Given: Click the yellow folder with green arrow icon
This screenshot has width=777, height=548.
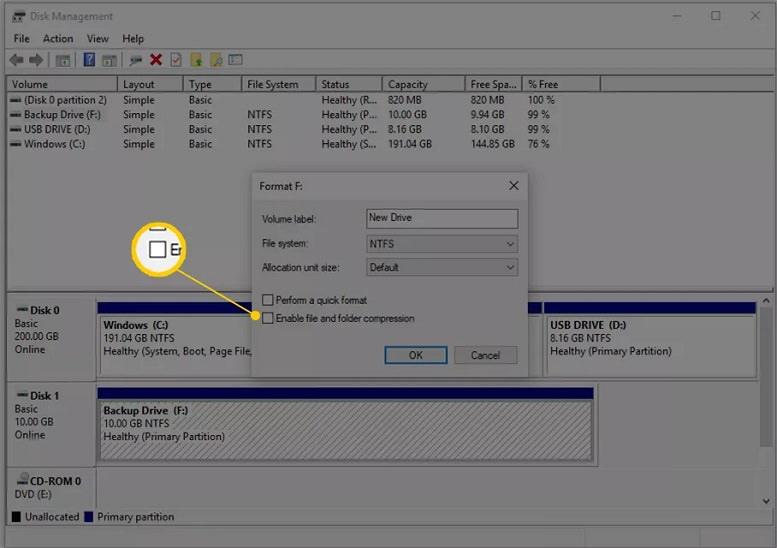Looking at the screenshot, I should (x=196, y=60).
